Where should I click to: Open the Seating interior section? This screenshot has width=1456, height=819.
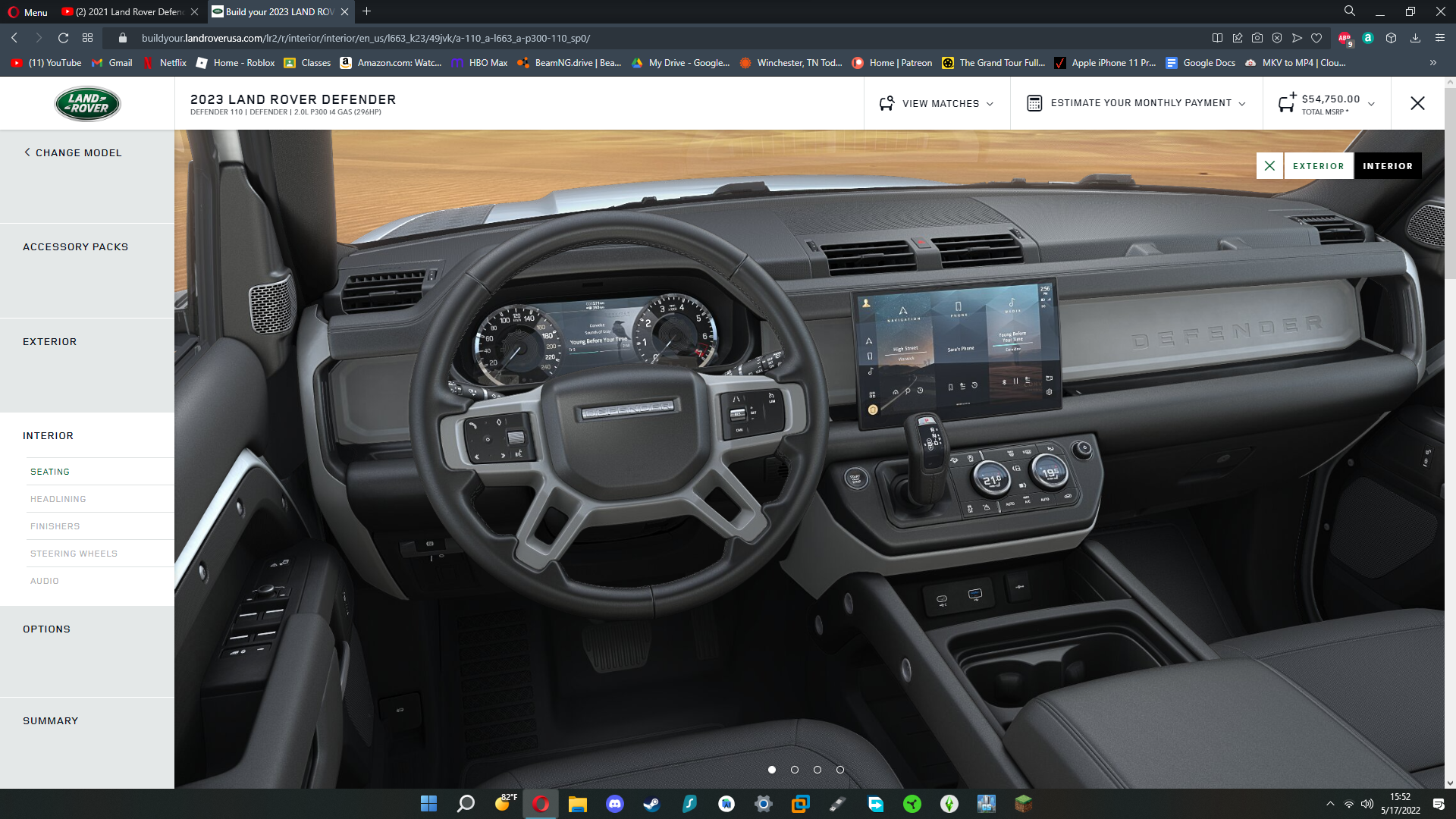point(50,472)
